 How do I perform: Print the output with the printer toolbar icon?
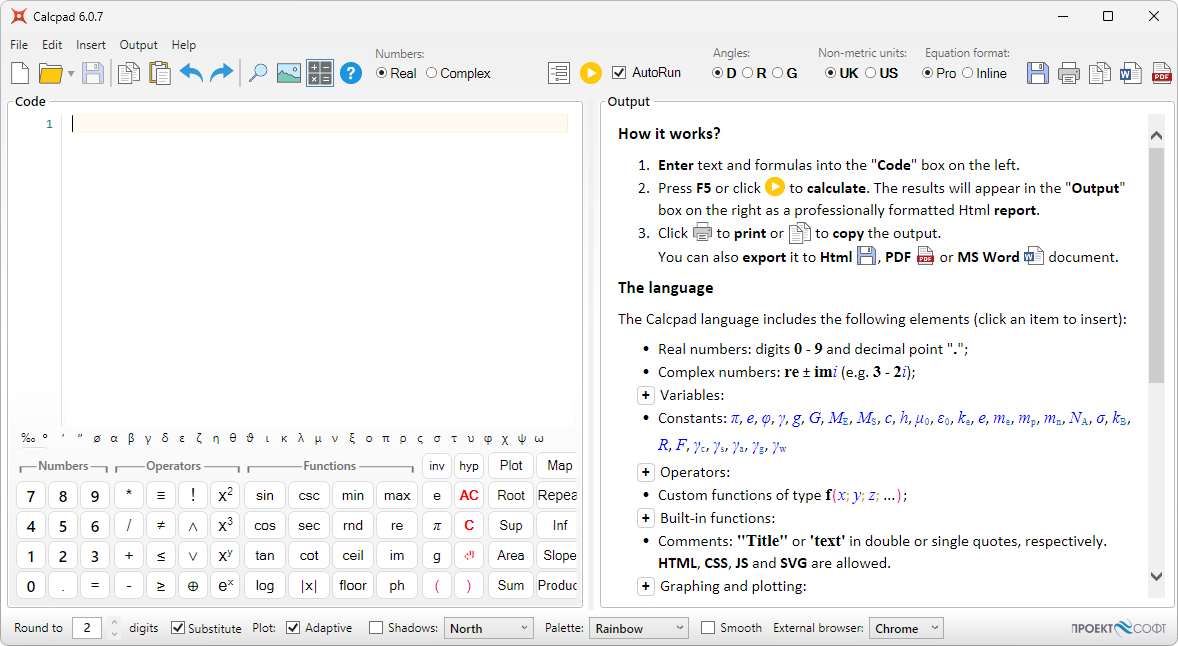1068,73
